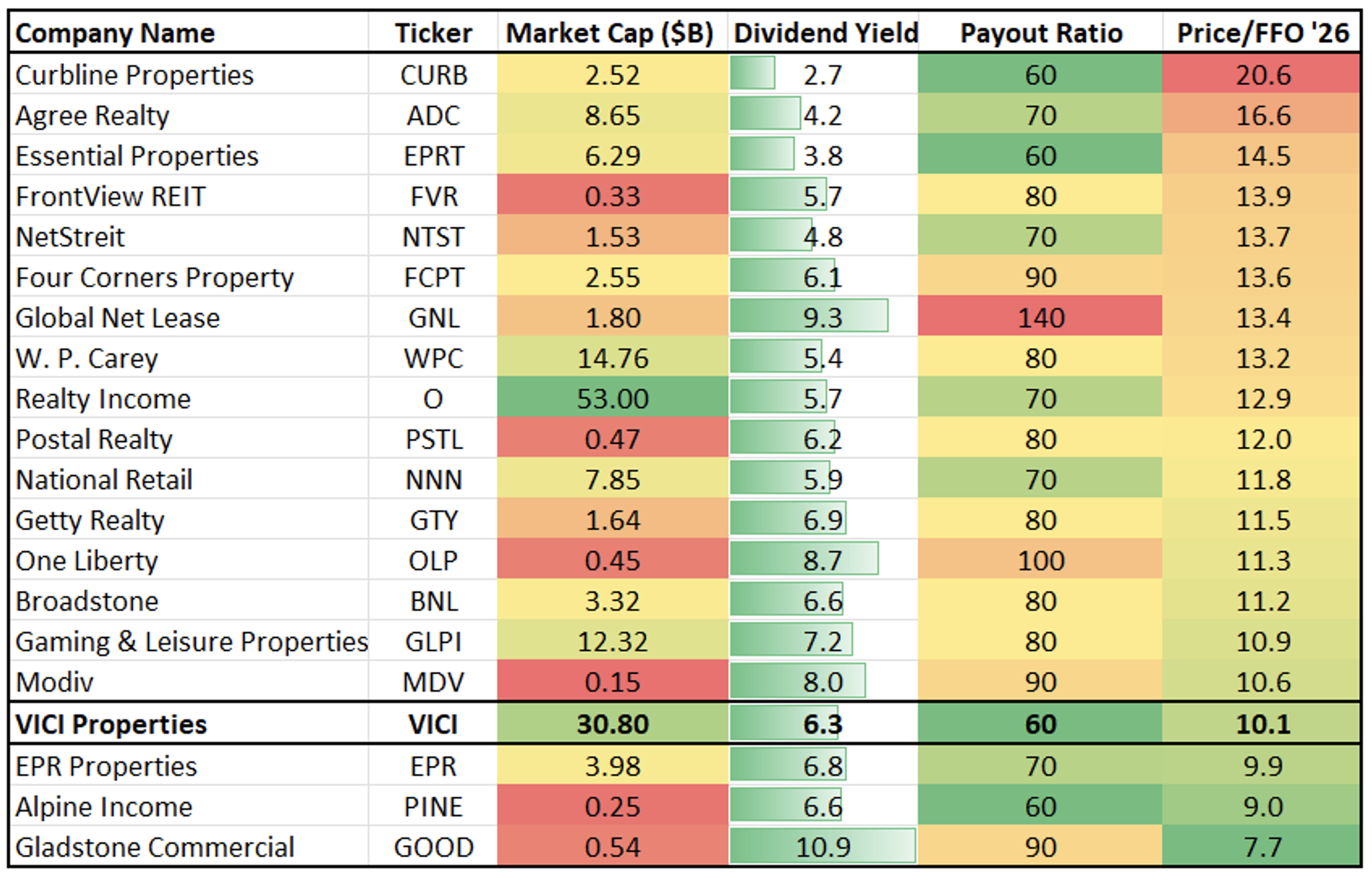Click the green 7.7 Price/FFO cell
Image resolution: width=1372 pixels, height=883 pixels.
(1262, 847)
